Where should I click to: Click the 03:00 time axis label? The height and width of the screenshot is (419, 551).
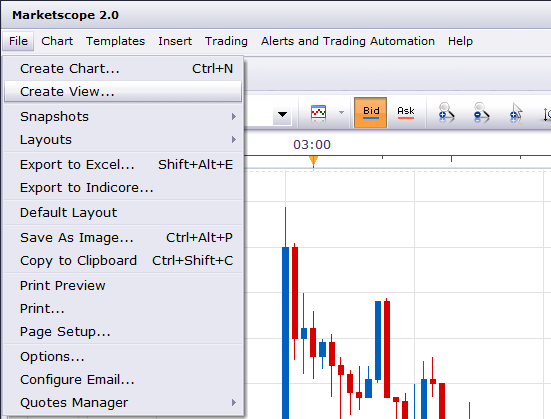pos(312,145)
